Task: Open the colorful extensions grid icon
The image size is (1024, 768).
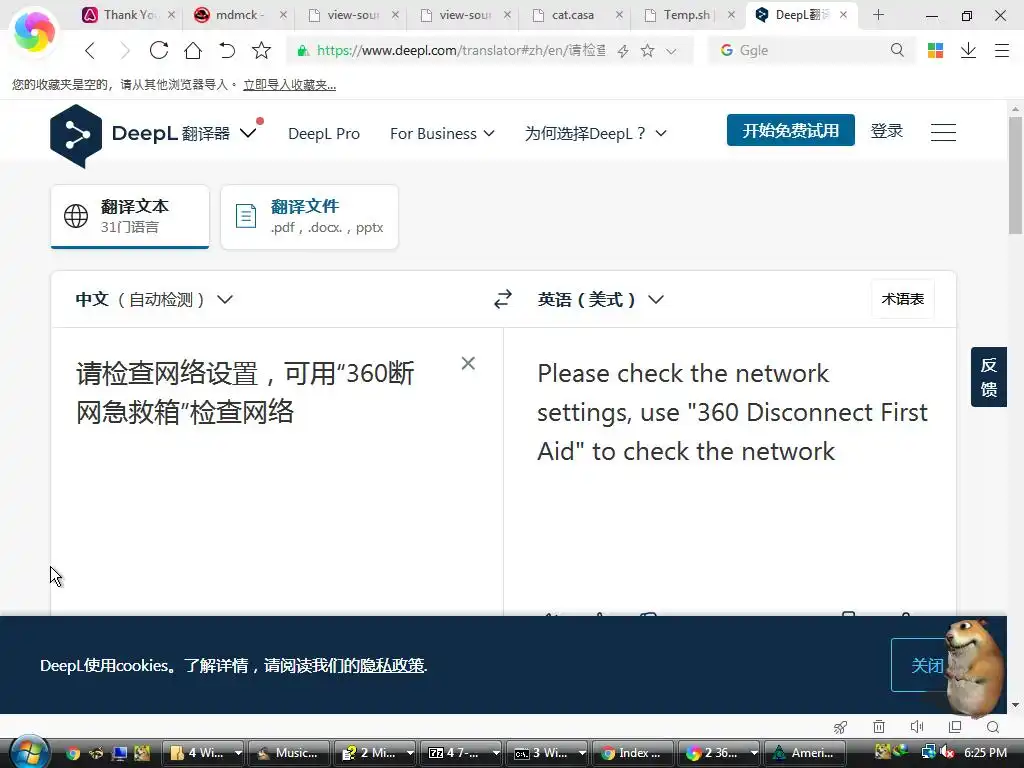Action: [935, 50]
